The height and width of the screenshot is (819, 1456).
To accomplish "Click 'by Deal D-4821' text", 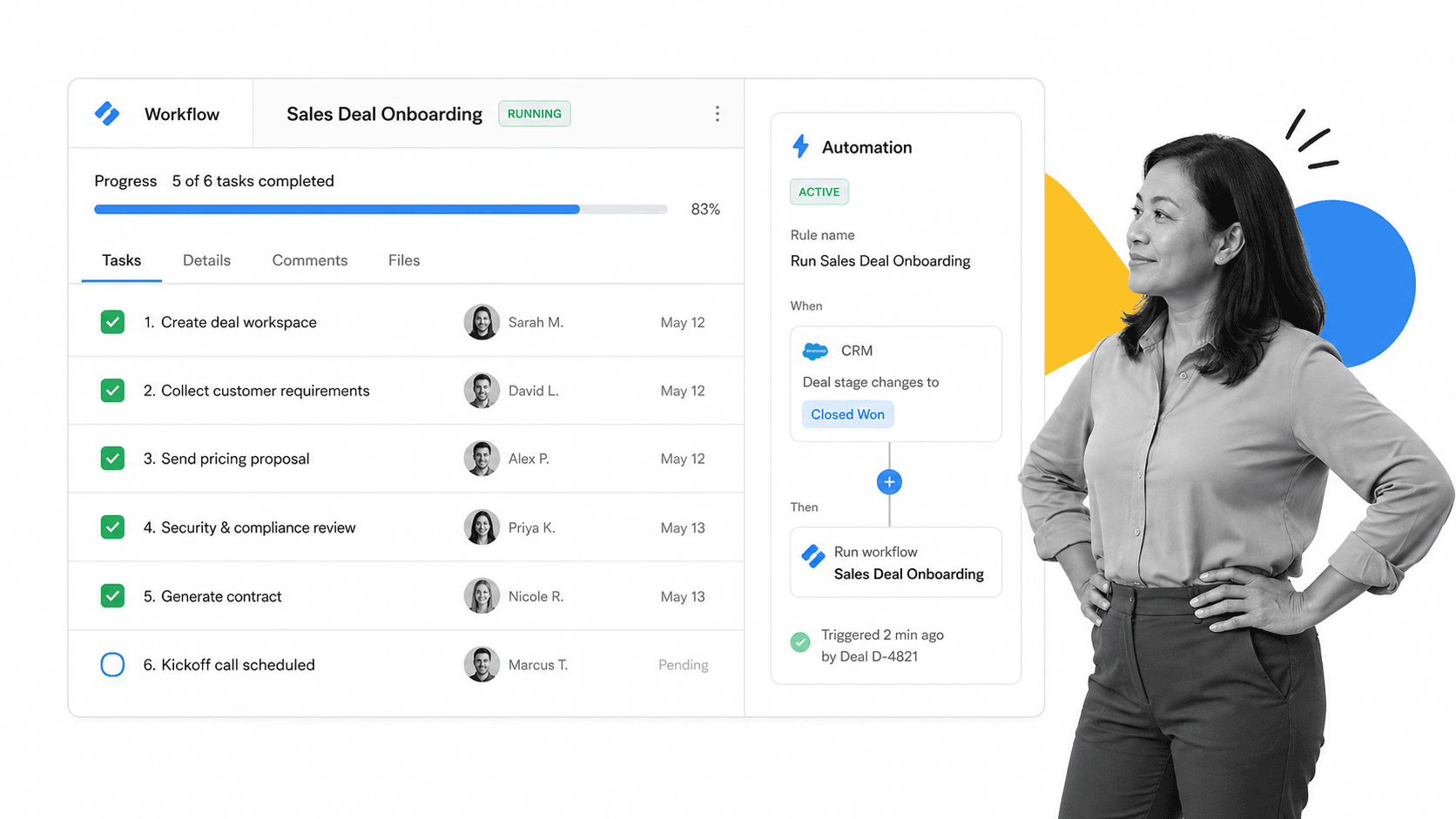I will pos(869,656).
